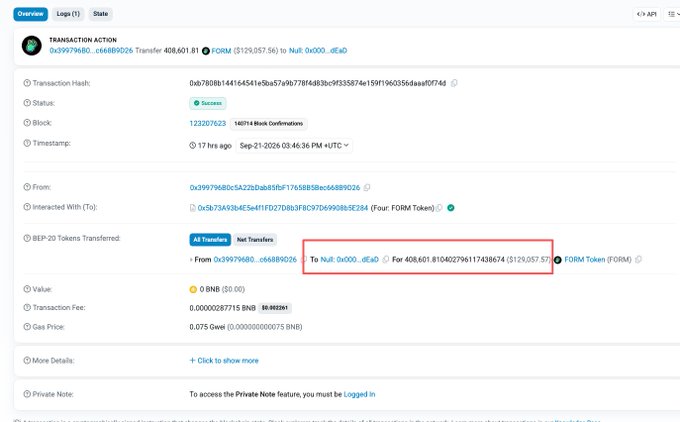The image size is (680, 422).
Task: Click the $0.002261 fee badge
Action: 275,308
